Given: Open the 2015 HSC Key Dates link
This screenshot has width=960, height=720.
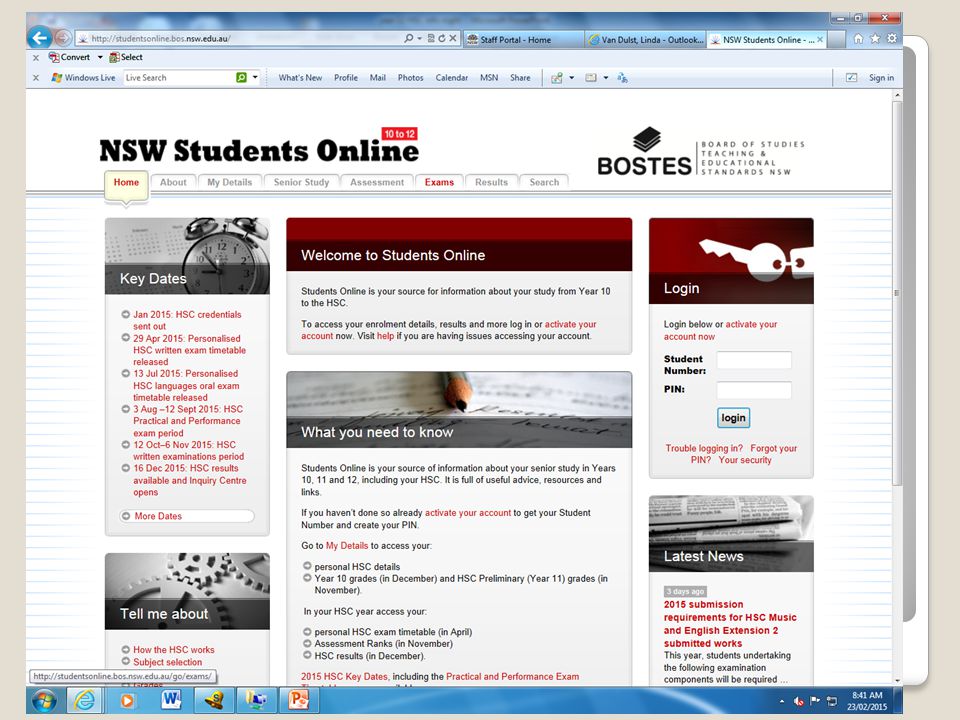Looking at the screenshot, I should coord(344,677).
